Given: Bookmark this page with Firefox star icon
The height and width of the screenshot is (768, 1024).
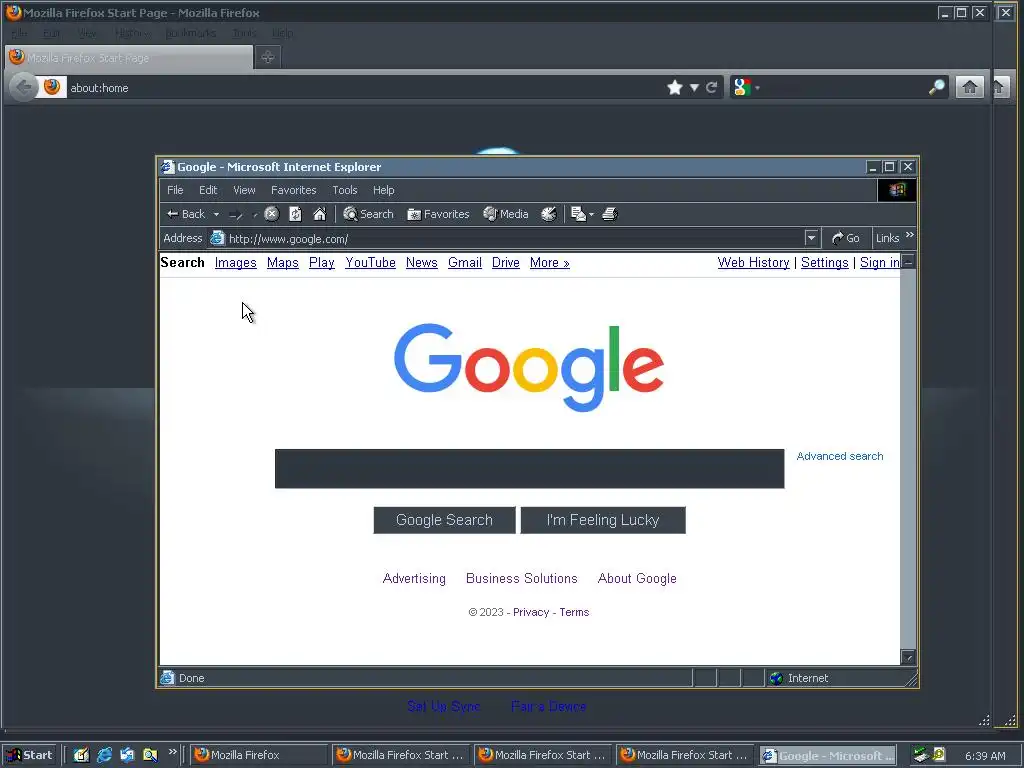Looking at the screenshot, I should [675, 88].
